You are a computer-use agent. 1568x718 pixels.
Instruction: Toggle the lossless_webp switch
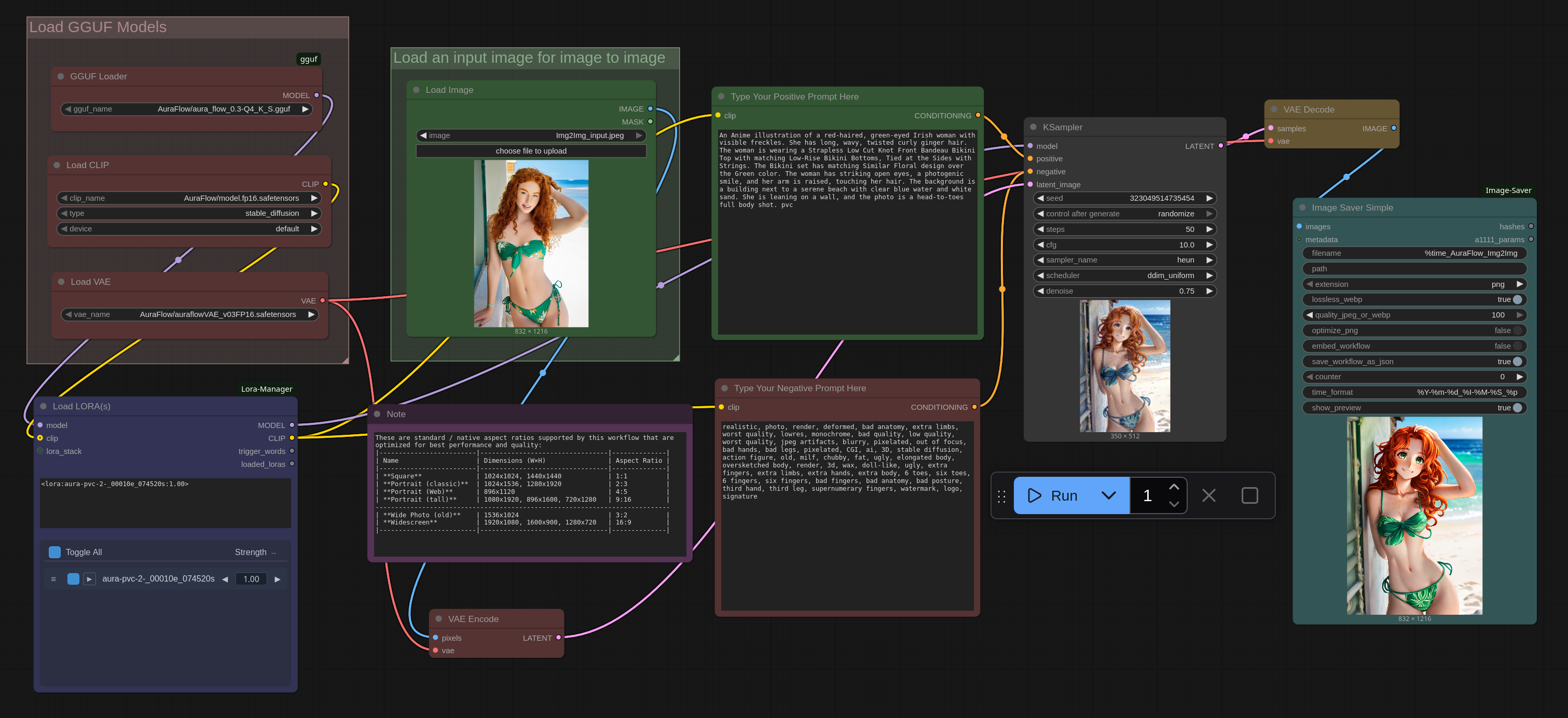pos(1517,299)
